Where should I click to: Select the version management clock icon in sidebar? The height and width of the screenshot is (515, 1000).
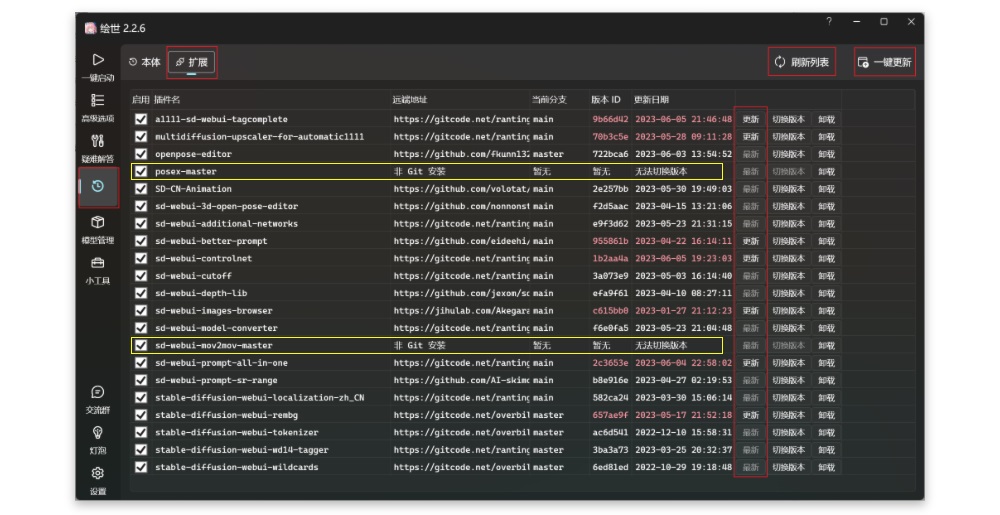point(98,186)
